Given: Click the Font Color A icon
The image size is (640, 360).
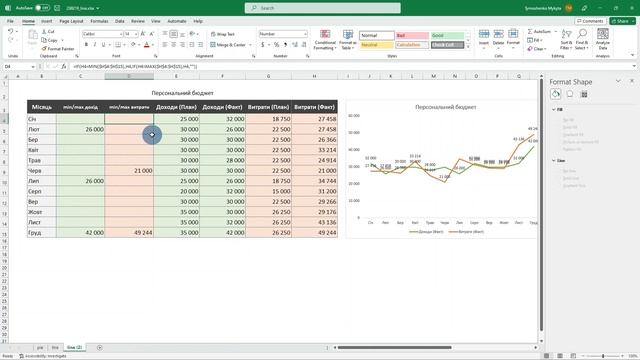Looking at the screenshot, I should click(147, 44).
